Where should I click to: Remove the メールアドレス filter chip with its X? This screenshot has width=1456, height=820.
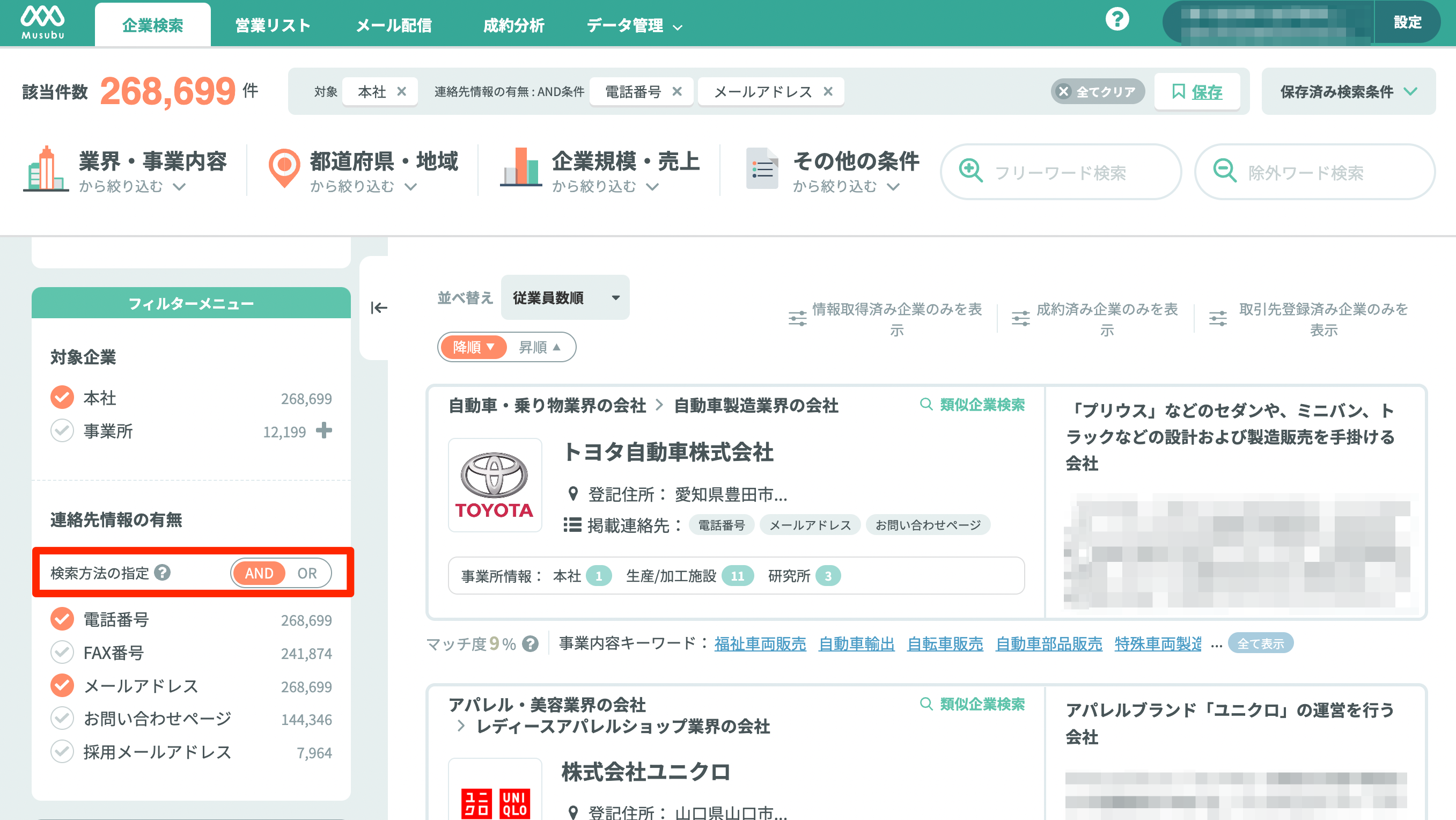click(828, 91)
